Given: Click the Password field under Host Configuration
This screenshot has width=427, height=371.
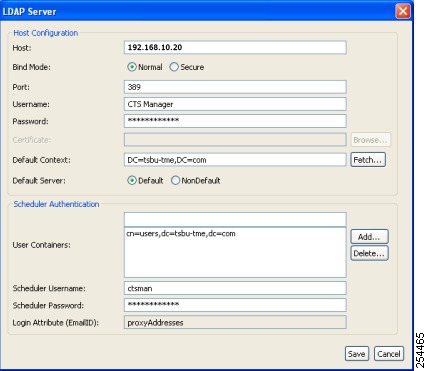Looking at the screenshot, I should (x=235, y=121).
